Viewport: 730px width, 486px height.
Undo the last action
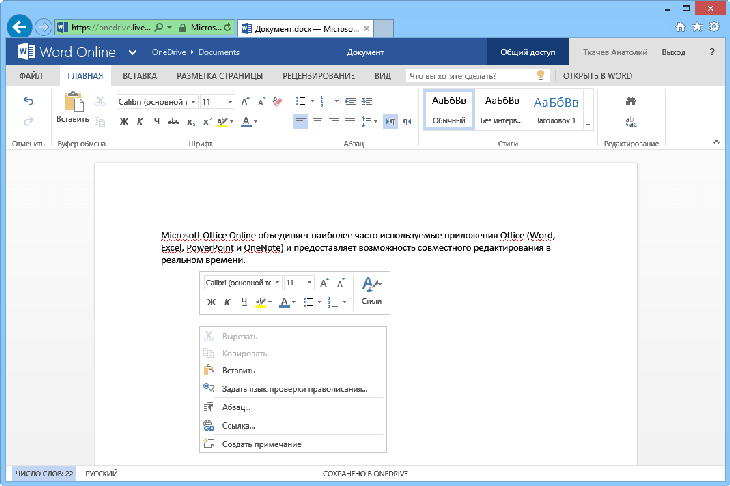[x=28, y=101]
